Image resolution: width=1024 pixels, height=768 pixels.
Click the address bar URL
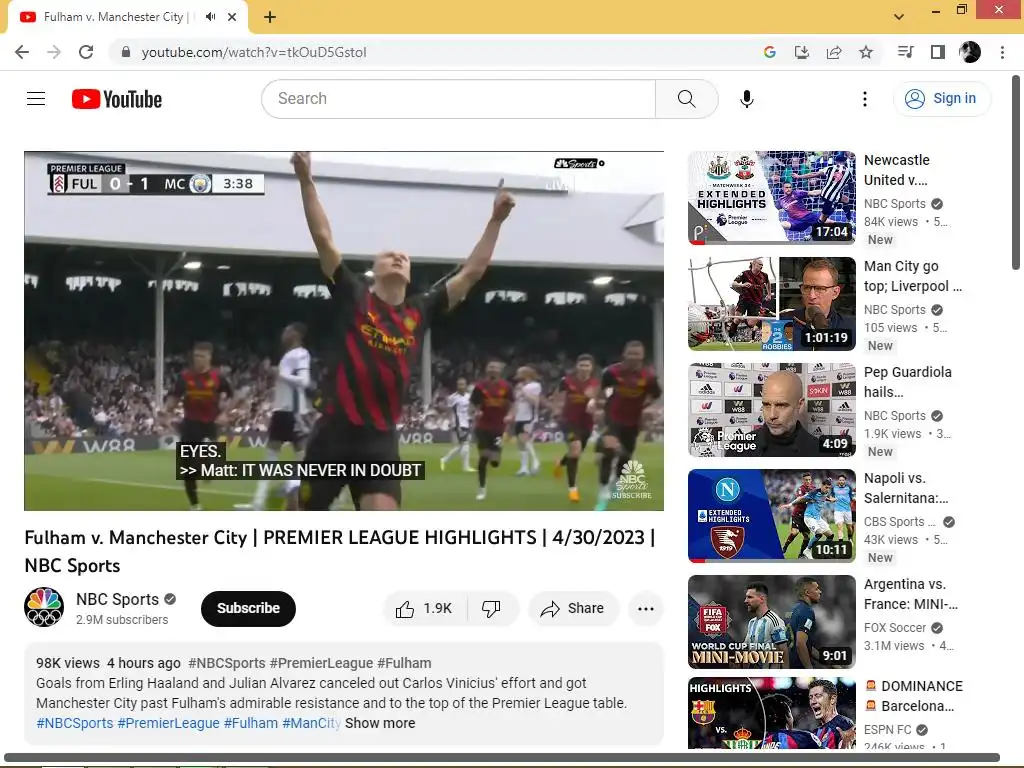[x=254, y=52]
